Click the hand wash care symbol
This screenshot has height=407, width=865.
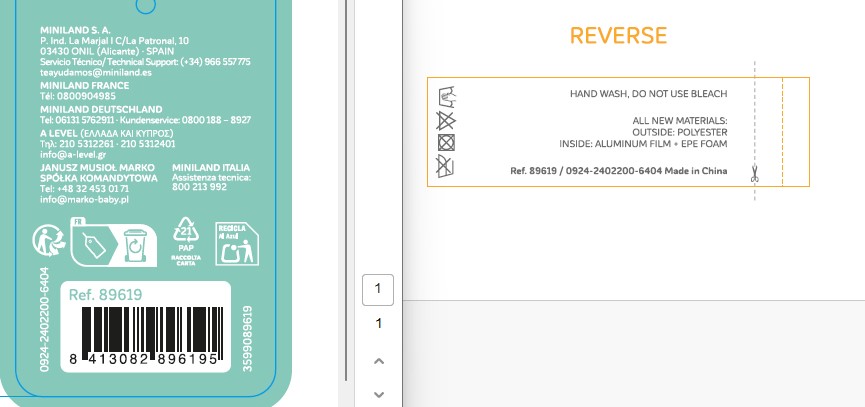pyautogui.click(x=447, y=96)
